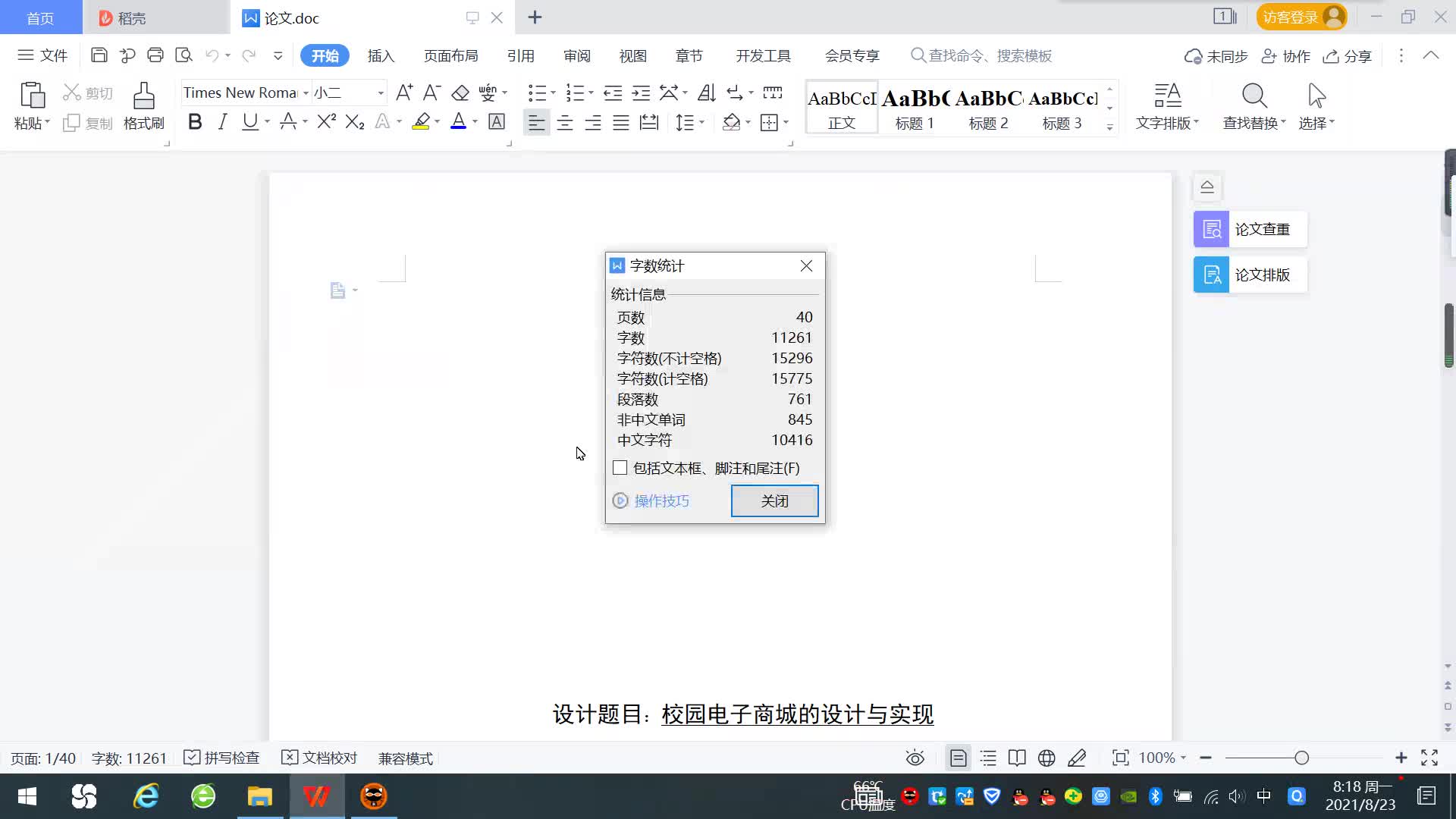The width and height of the screenshot is (1456, 819).
Task: Open the 论文查重 panel in the sidebar
Action: [x=1249, y=229]
